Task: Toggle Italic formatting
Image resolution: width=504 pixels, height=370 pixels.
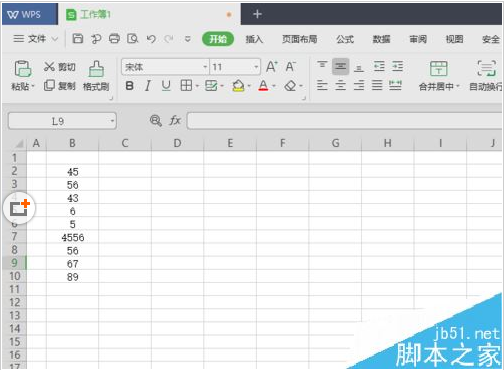Action: click(x=148, y=86)
